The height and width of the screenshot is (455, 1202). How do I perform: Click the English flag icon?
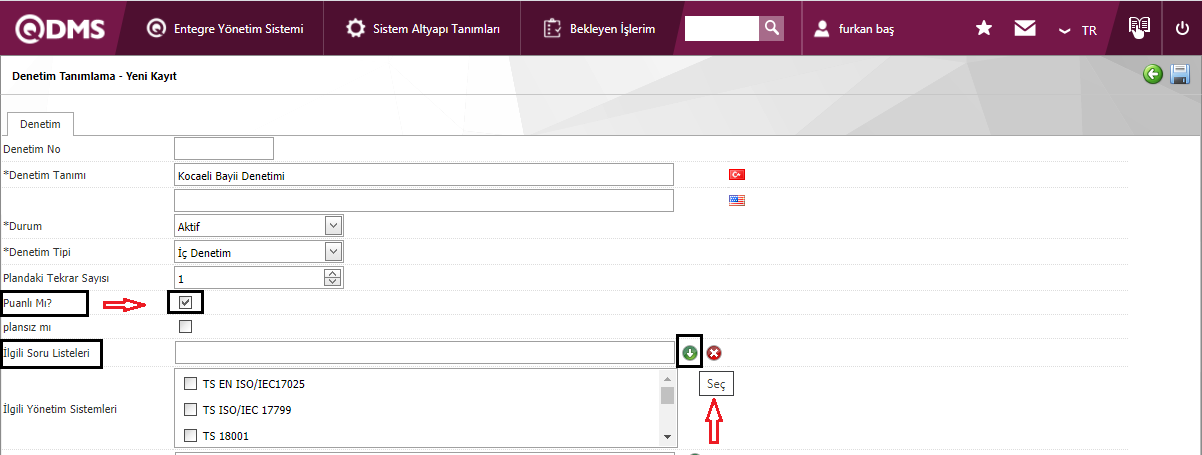[737, 199]
